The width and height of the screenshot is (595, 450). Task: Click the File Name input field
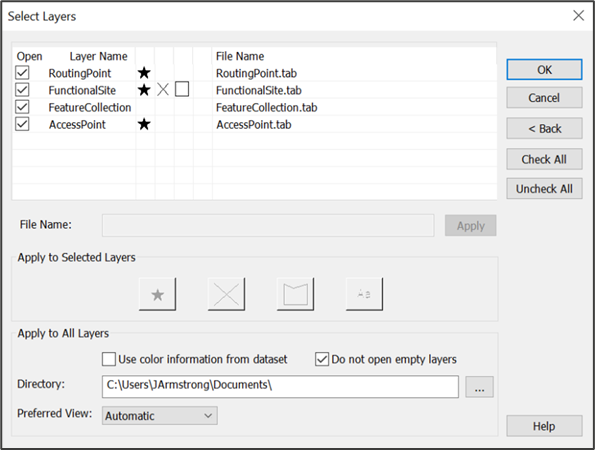click(268, 225)
